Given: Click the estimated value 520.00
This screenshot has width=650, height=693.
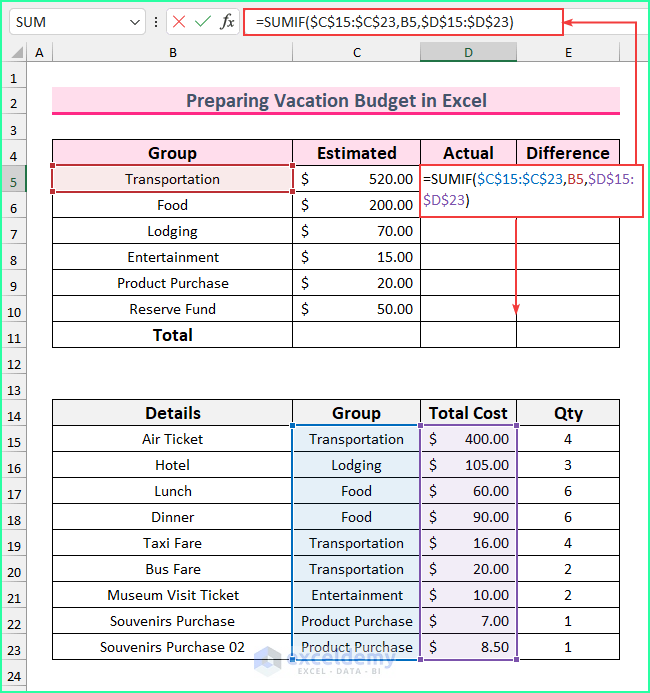Looking at the screenshot, I should tap(357, 179).
